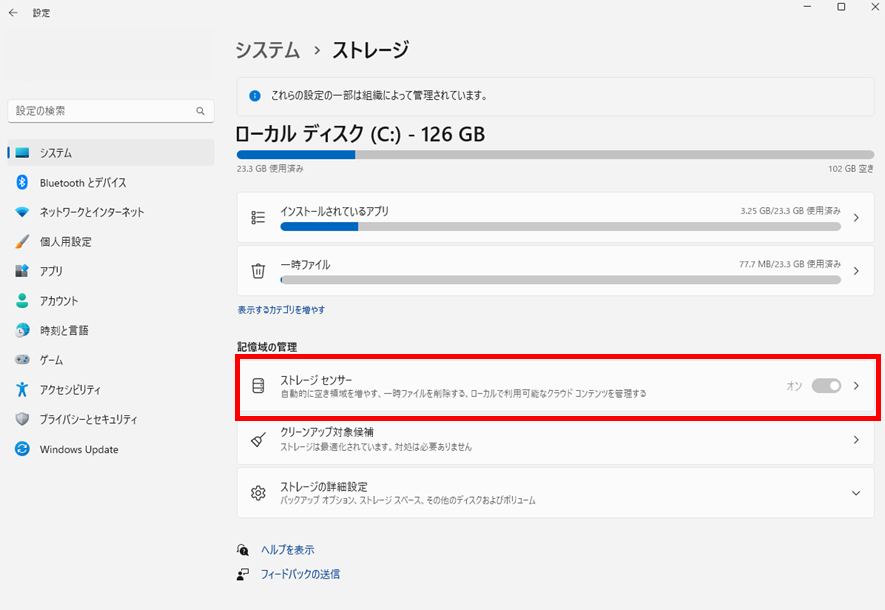Click the システム monitor icon in sidebar

pyautogui.click(x=22, y=153)
